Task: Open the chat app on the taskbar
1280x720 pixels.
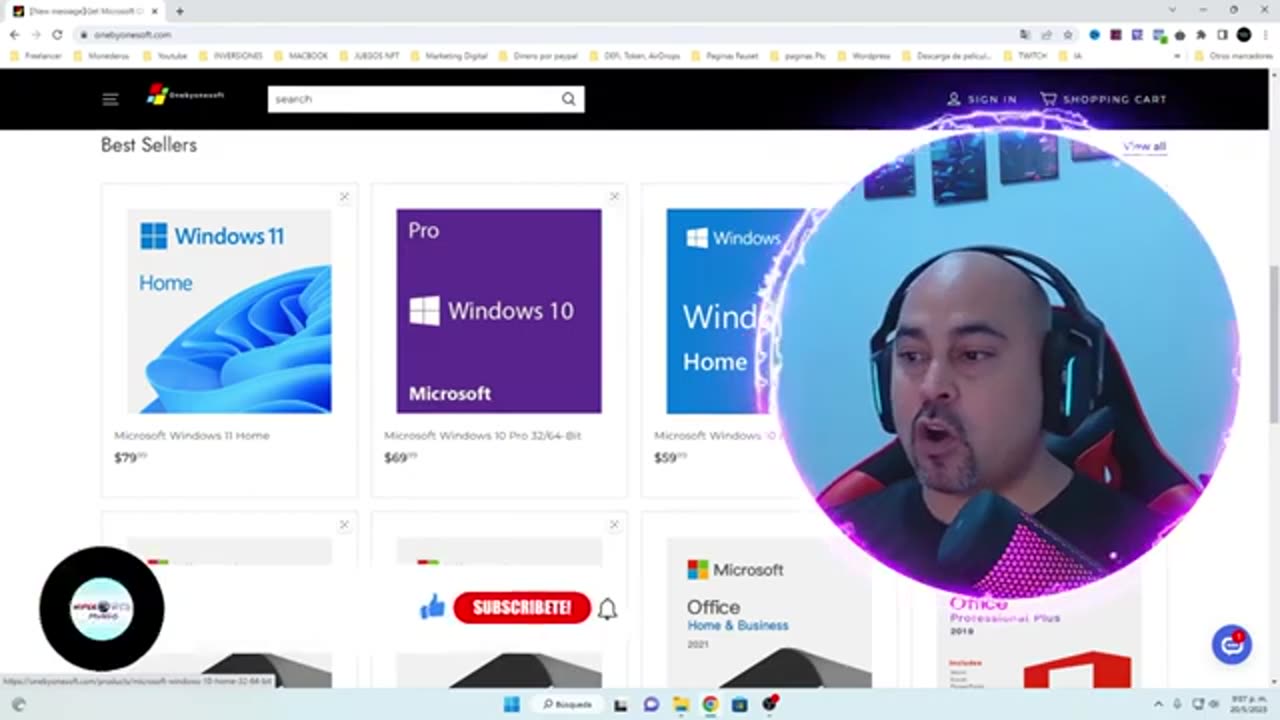Action: (651, 704)
